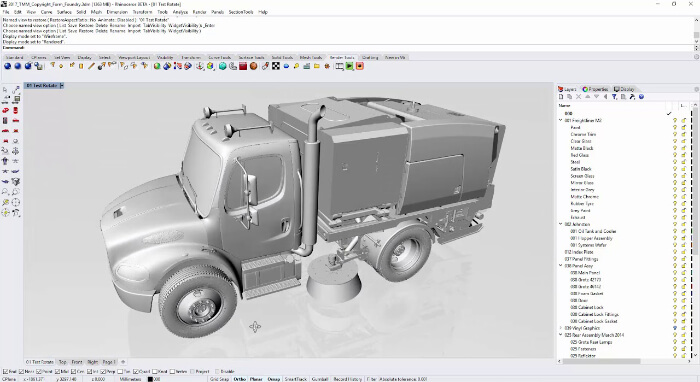Open the Surface menu
Image resolution: width=700 pixels, height=382 pixels.
click(x=64, y=12)
